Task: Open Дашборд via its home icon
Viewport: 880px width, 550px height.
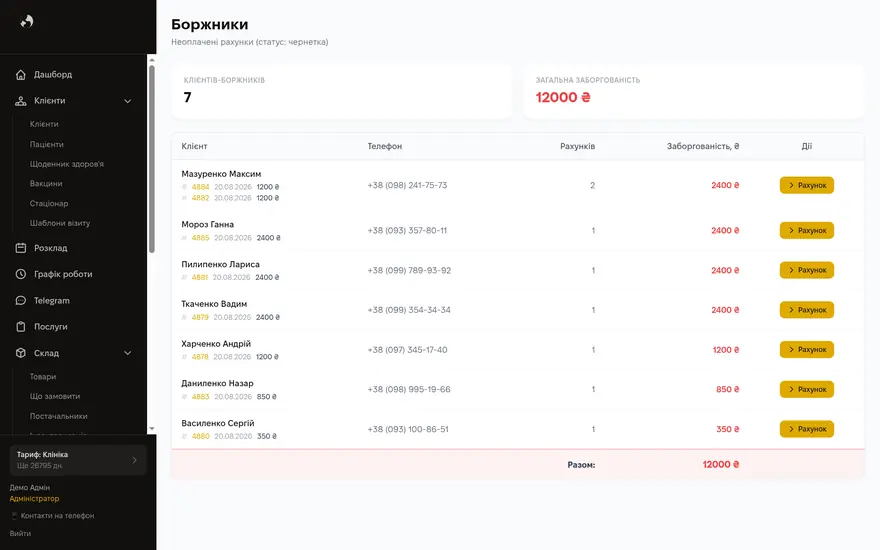Action: (x=21, y=75)
